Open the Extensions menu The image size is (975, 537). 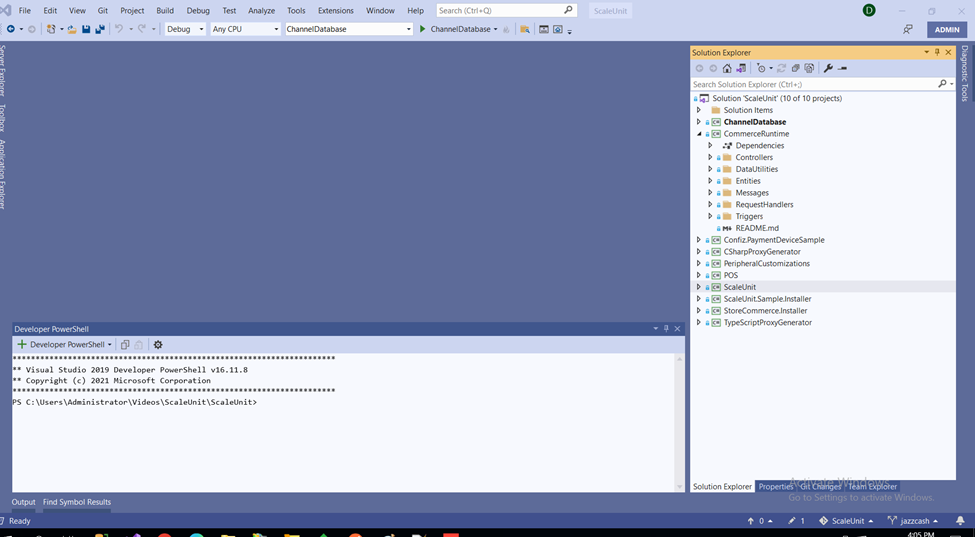click(x=336, y=11)
